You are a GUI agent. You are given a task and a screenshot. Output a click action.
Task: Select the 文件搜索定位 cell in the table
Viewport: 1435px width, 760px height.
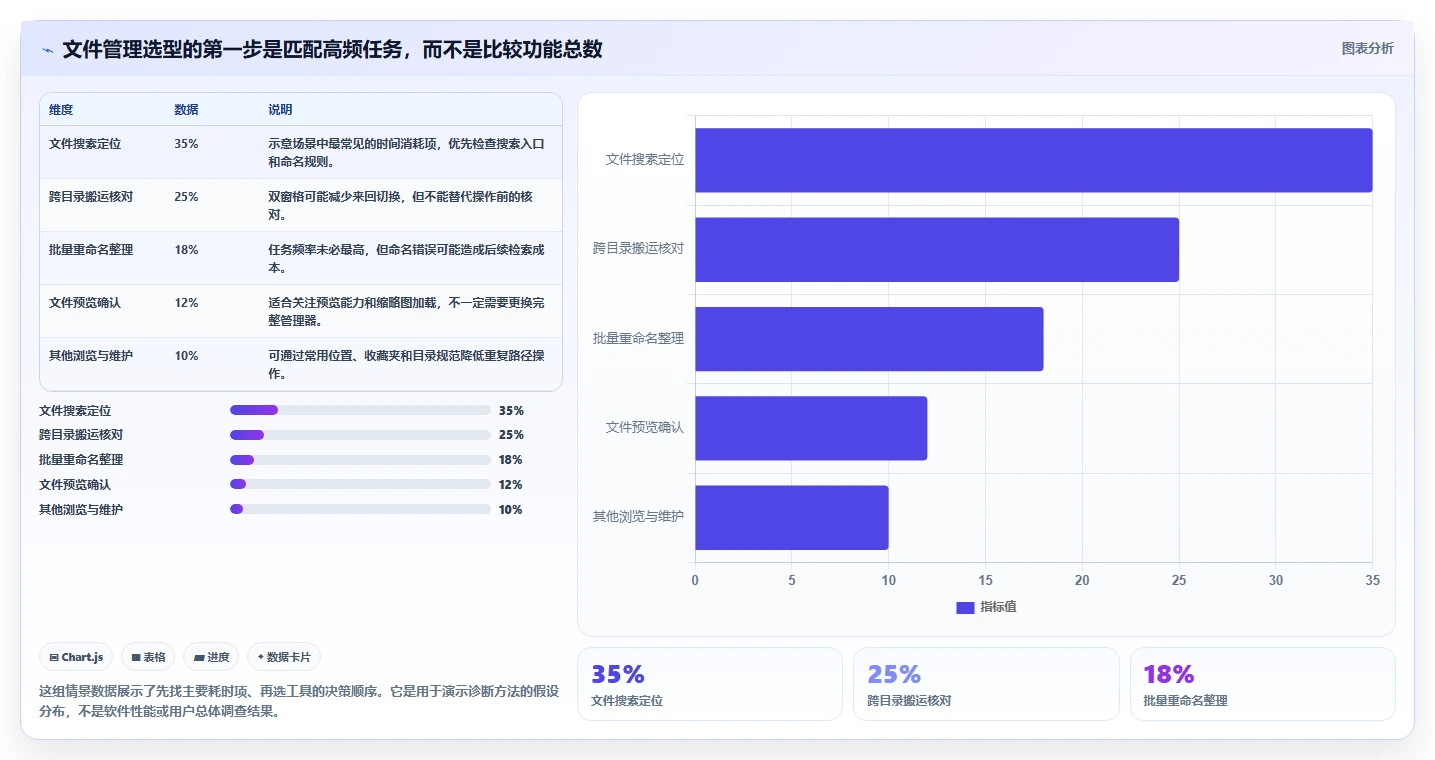pyautogui.click(x=85, y=144)
